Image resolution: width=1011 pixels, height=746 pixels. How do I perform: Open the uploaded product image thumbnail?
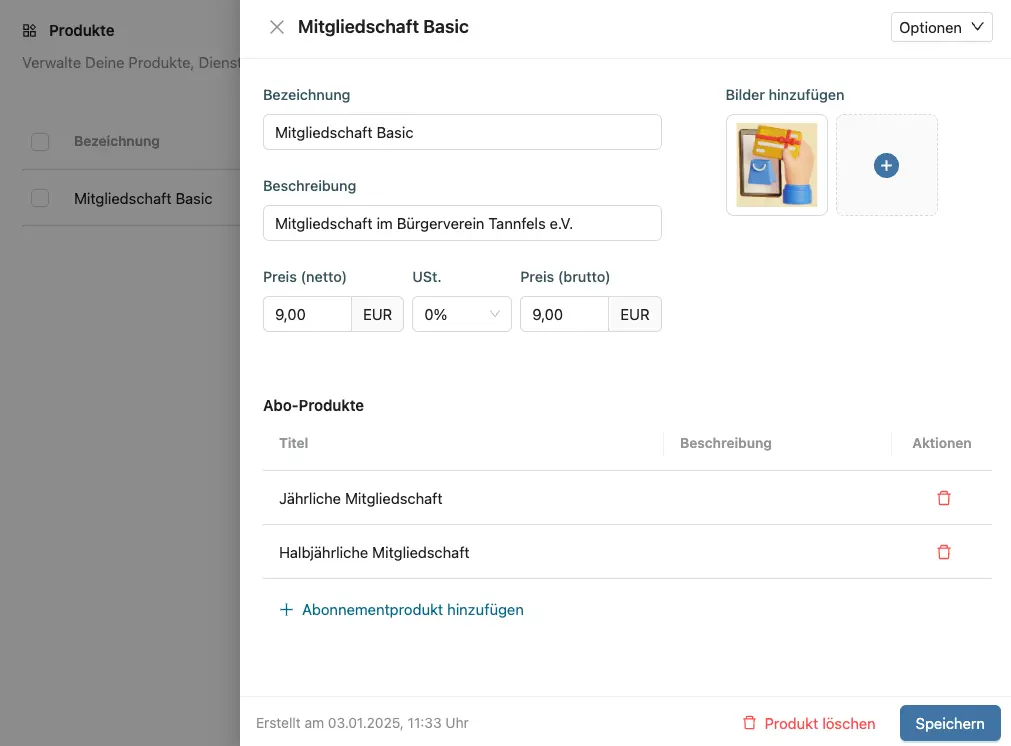tap(776, 165)
